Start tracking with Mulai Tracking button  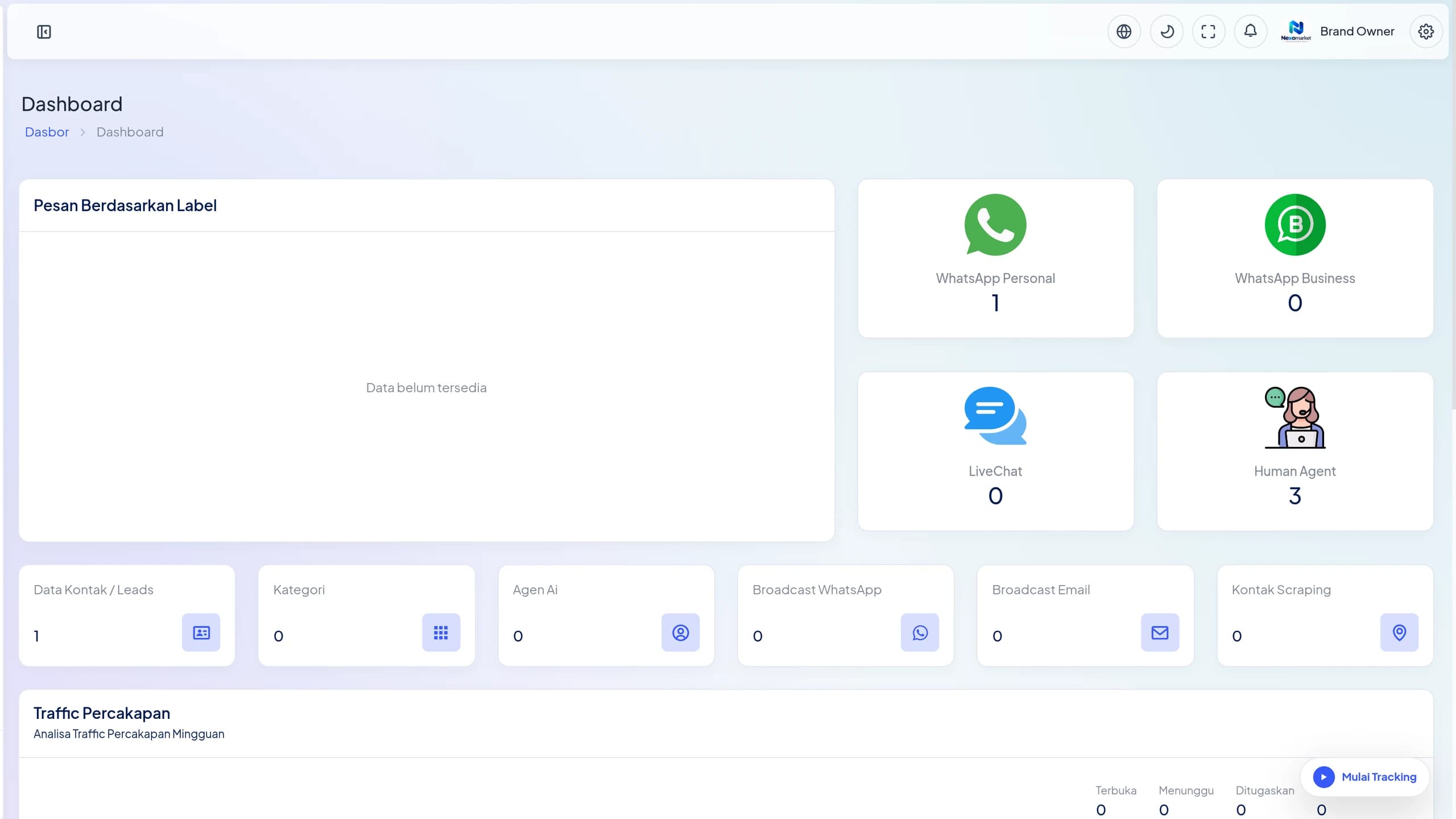coord(1364,777)
